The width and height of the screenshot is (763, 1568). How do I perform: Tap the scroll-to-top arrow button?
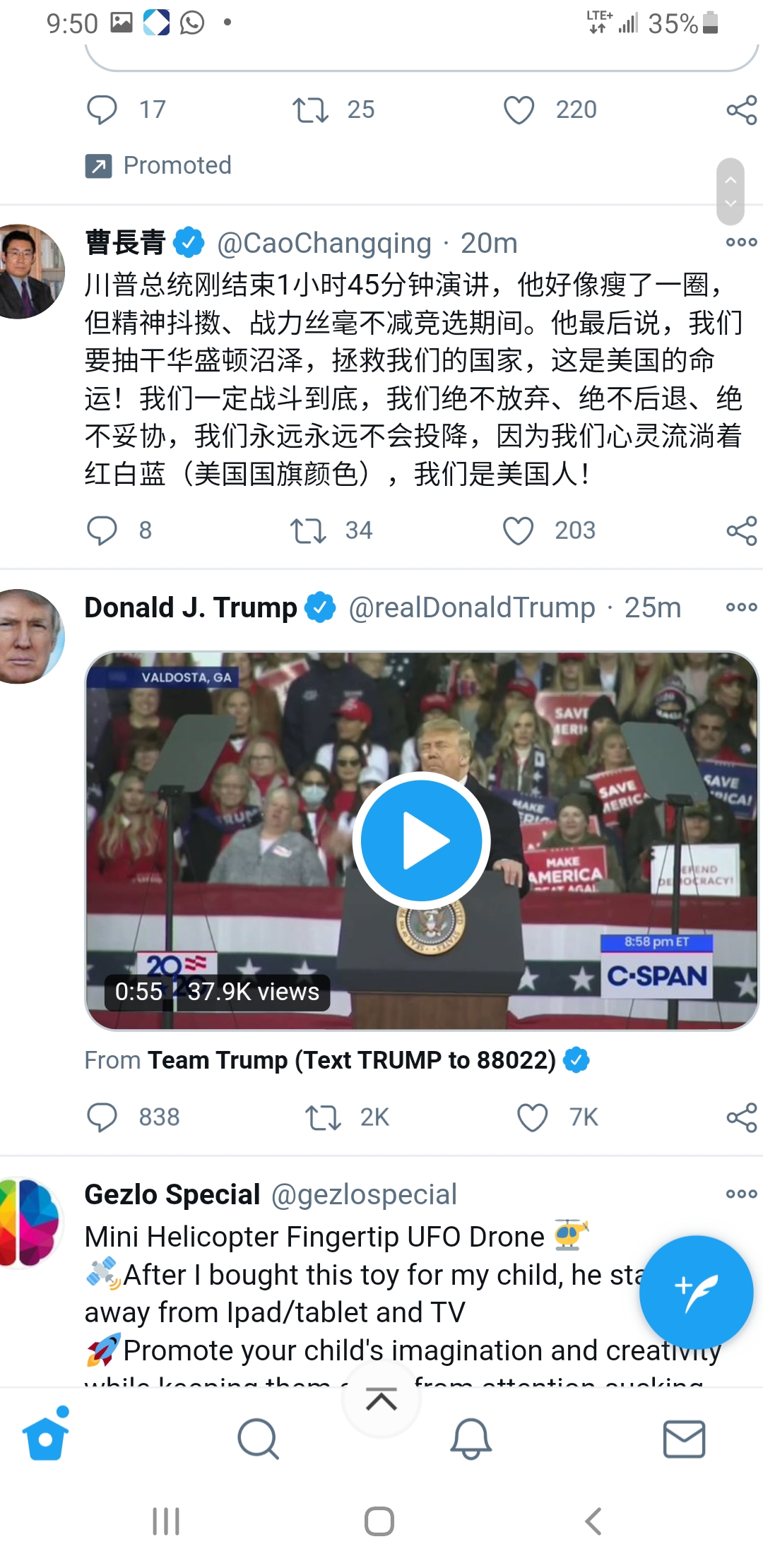pos(381,1399)
